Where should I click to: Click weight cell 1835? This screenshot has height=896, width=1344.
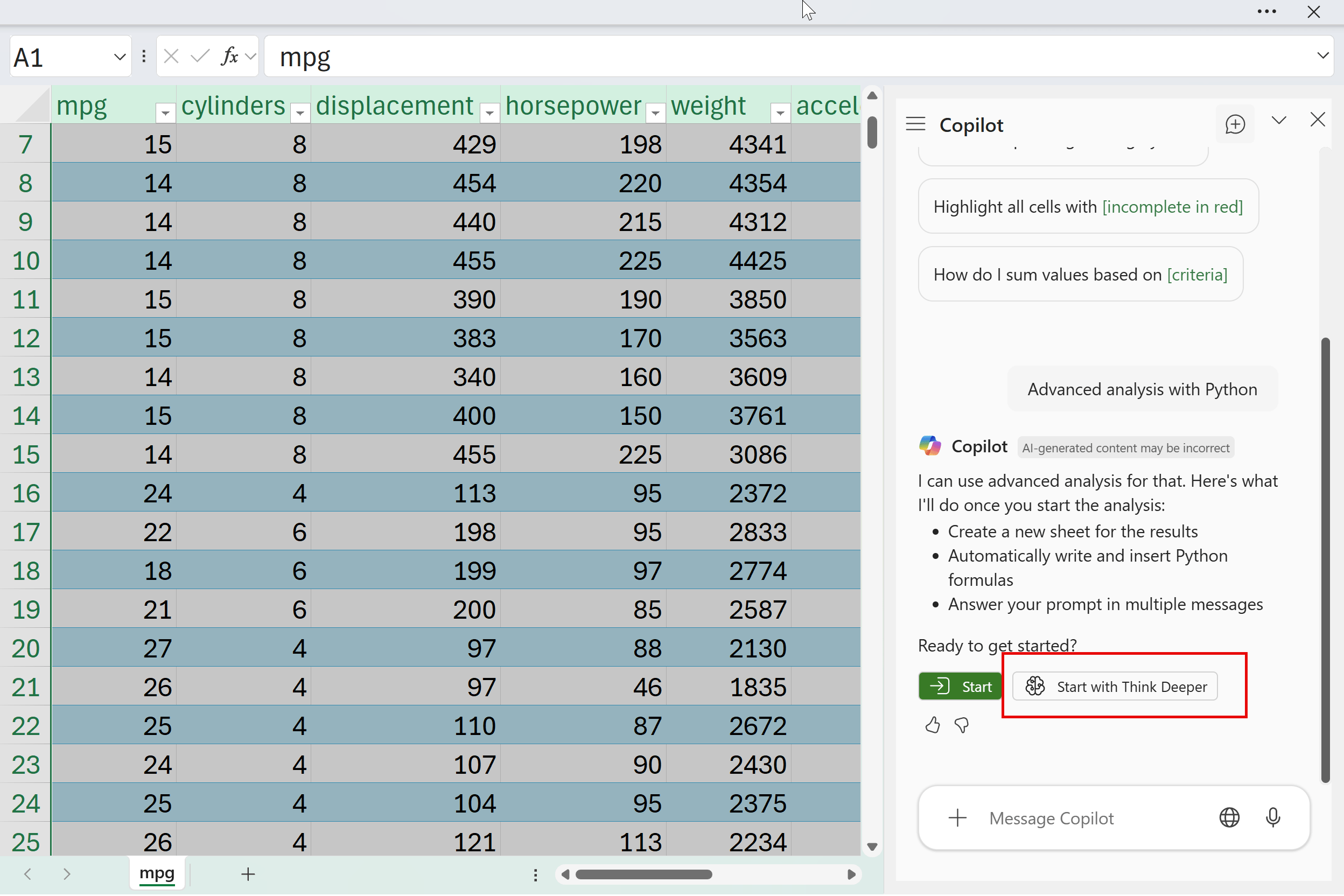click(x=729, y=688)
